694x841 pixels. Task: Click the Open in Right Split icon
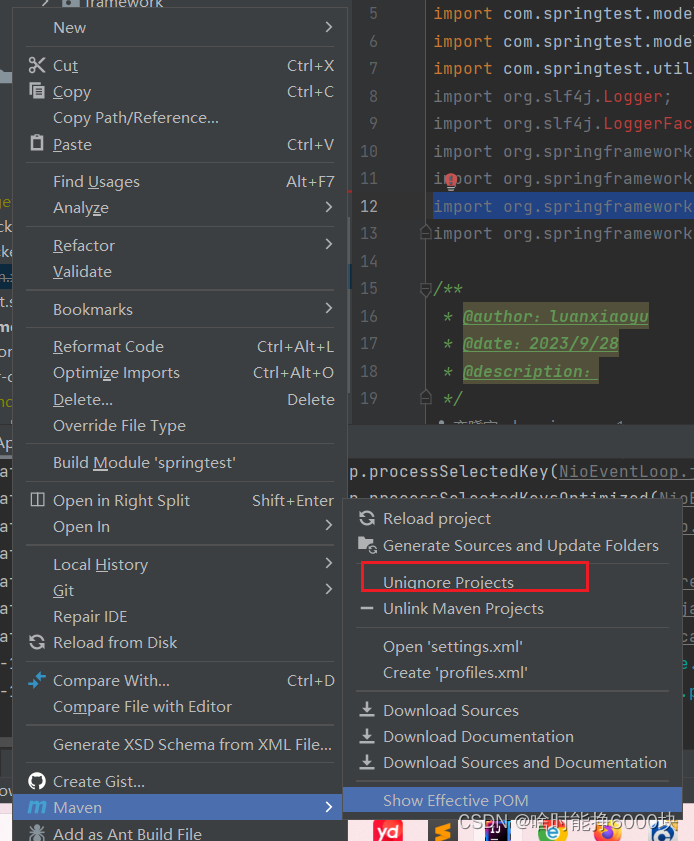[x=38, y=500]
